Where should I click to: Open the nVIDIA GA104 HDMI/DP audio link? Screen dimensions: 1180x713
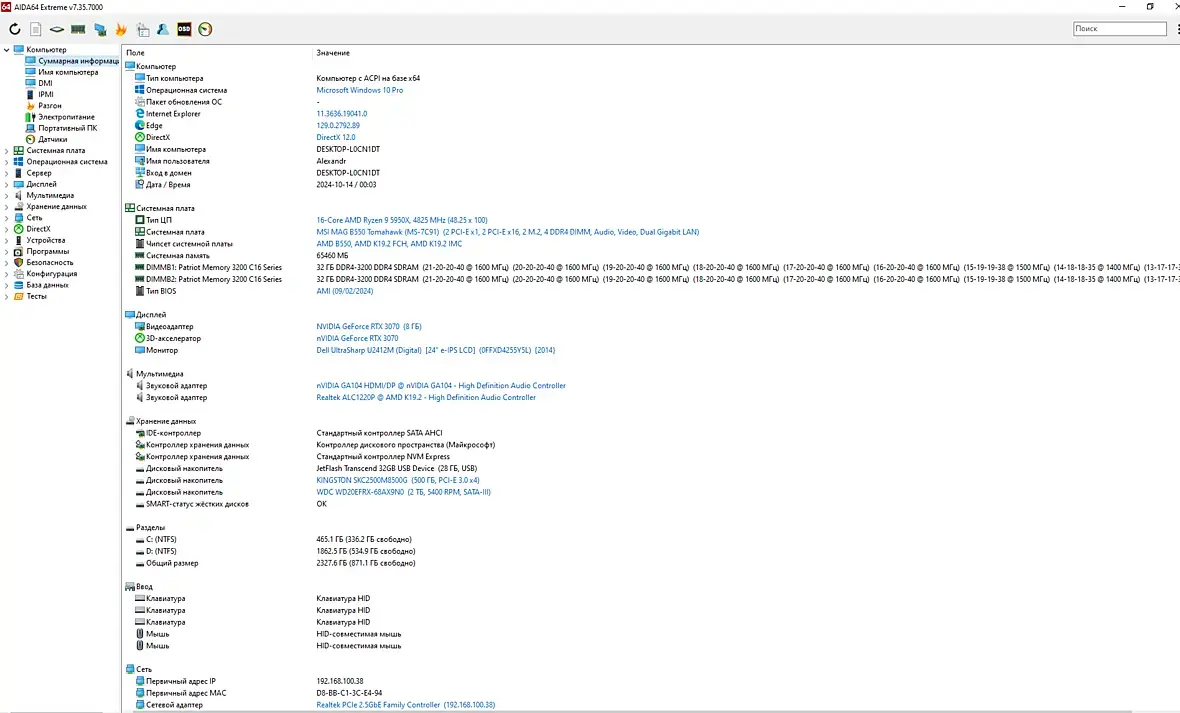(x=441, y=385)
